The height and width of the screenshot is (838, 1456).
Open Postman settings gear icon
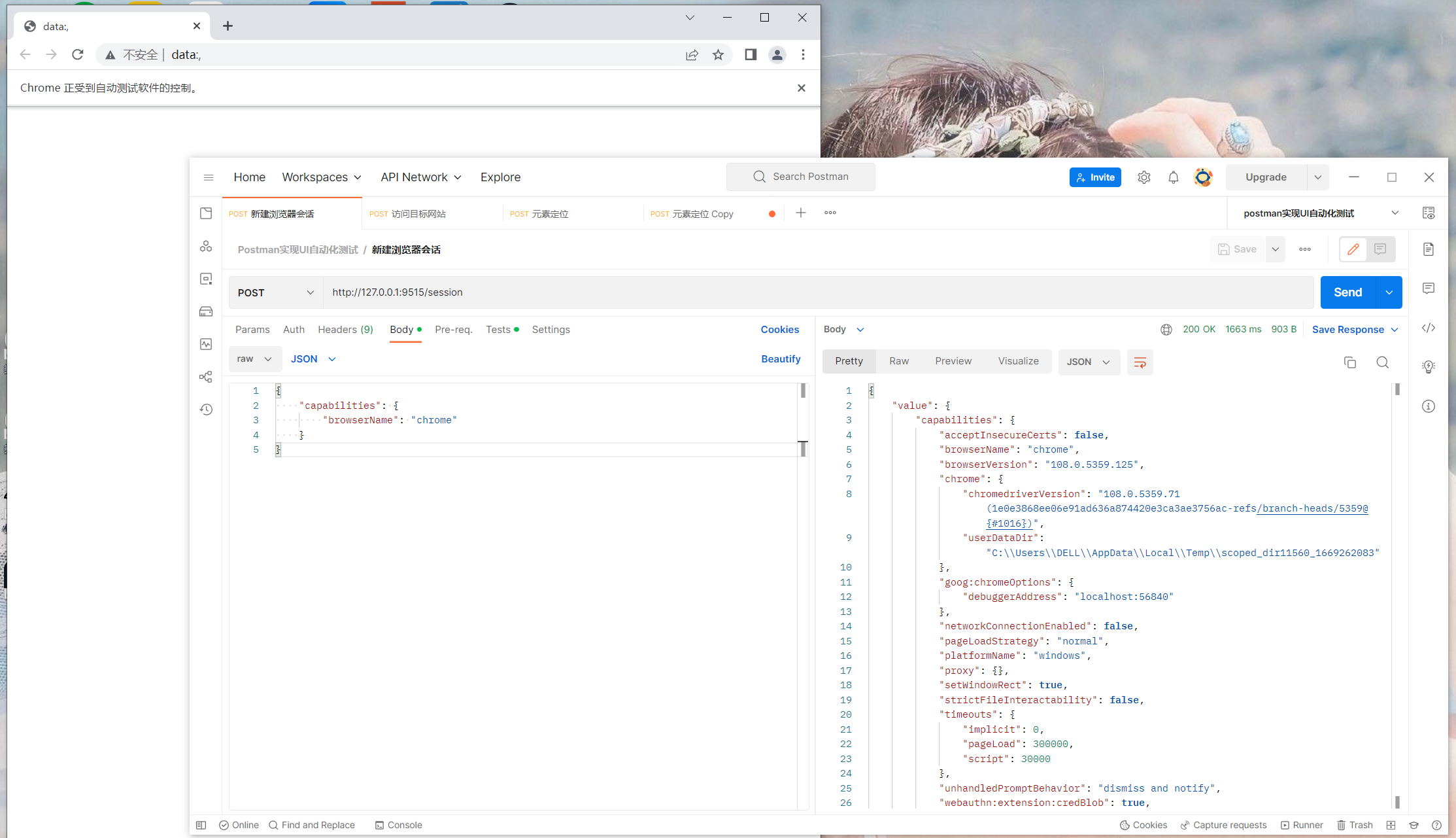coord(1143,177)
